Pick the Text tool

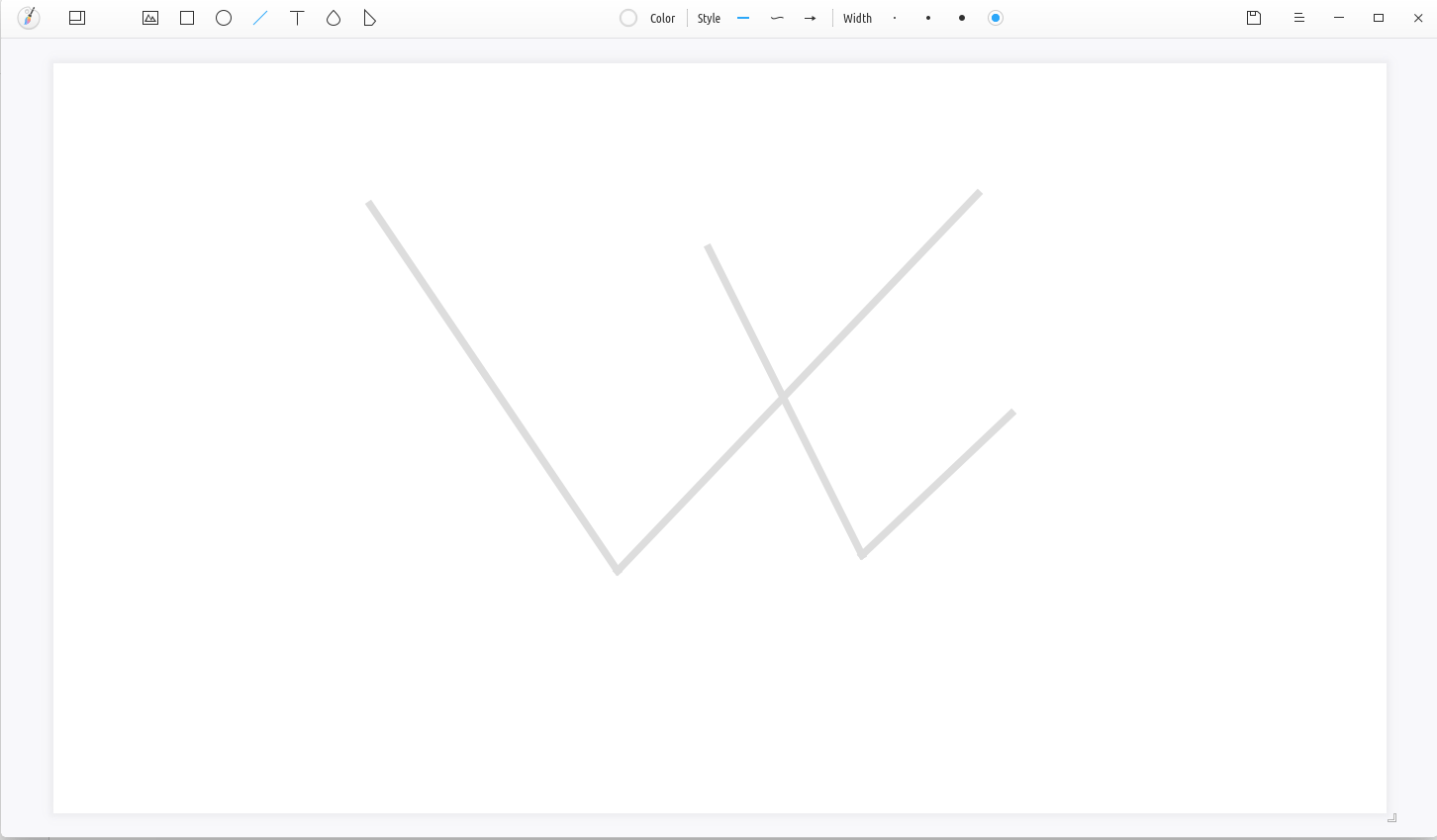pyautogui.click(x=297, y=18)
